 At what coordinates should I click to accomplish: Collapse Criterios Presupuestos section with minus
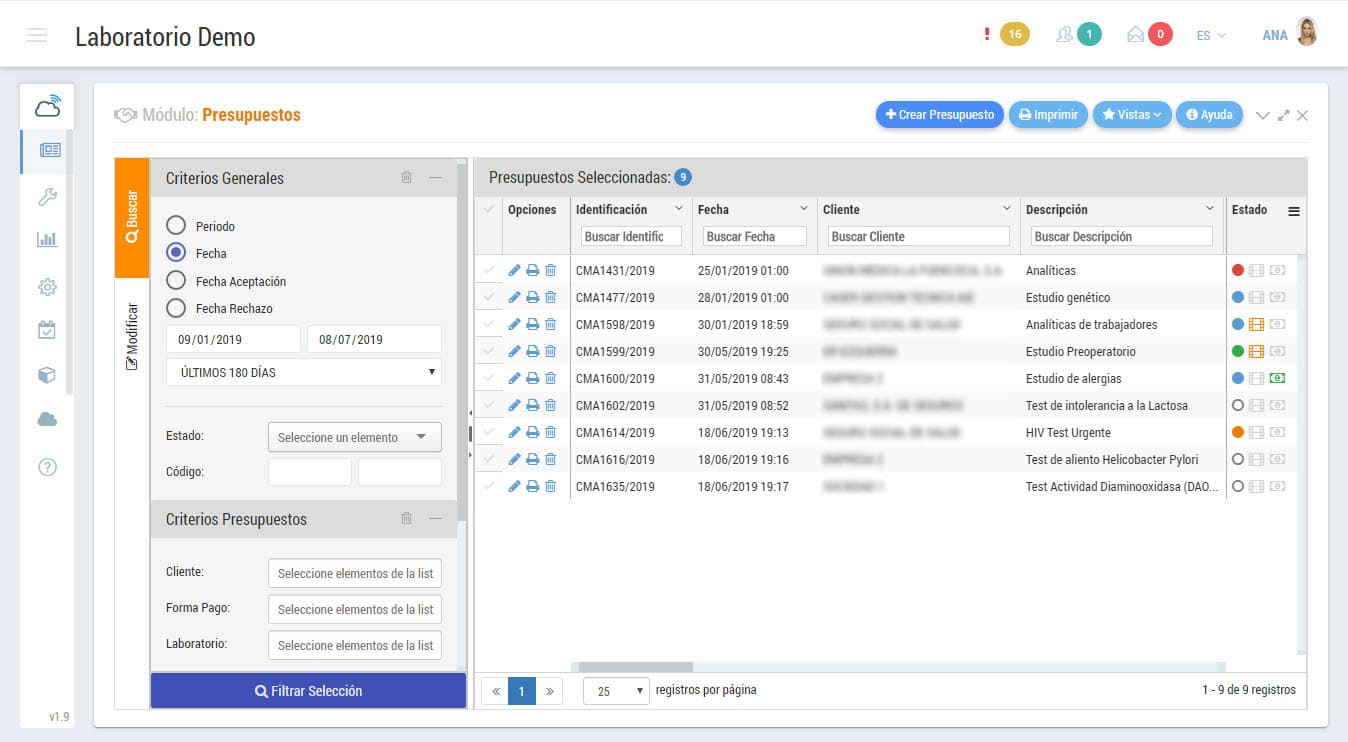(435, 519)
